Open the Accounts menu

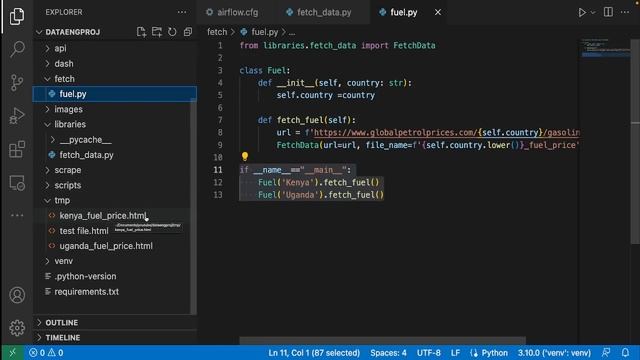click(x=17, y=295)
